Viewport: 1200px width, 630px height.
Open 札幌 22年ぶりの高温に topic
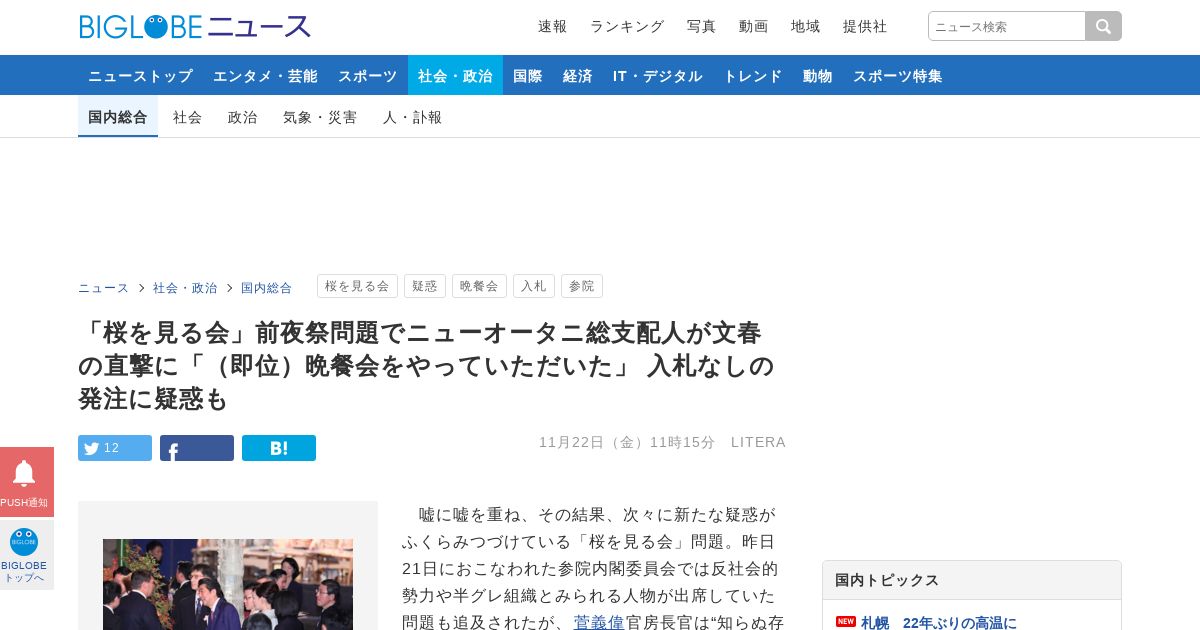939,622
